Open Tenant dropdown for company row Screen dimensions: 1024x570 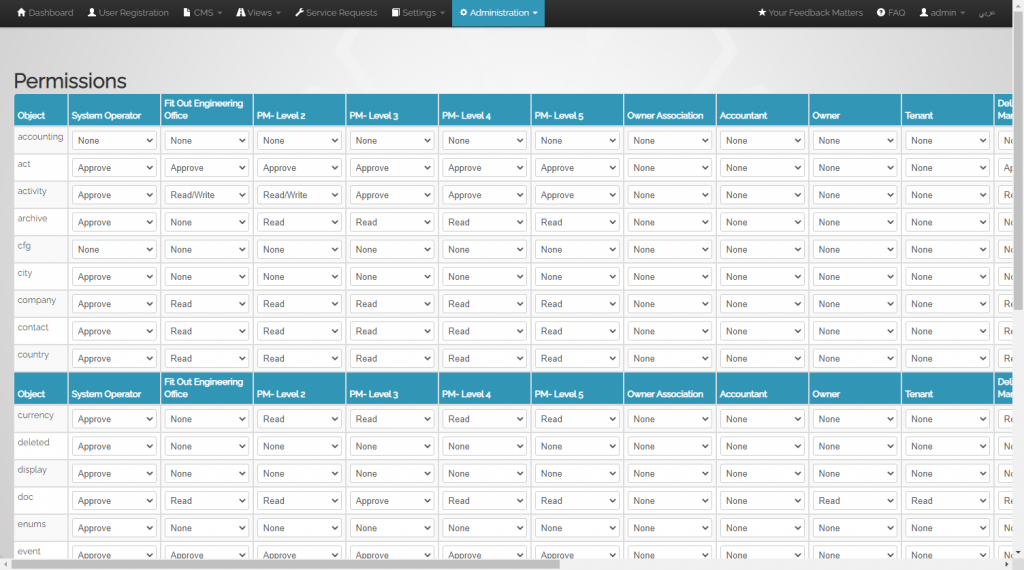coord(947,304)
